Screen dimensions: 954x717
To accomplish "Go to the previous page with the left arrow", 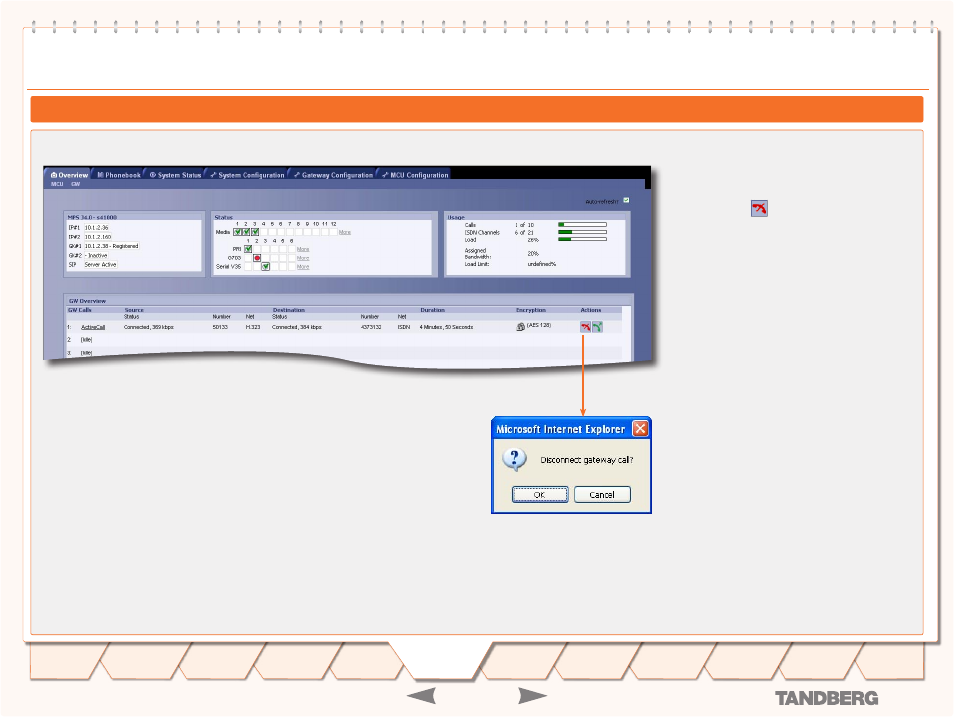I will [421, 696].
